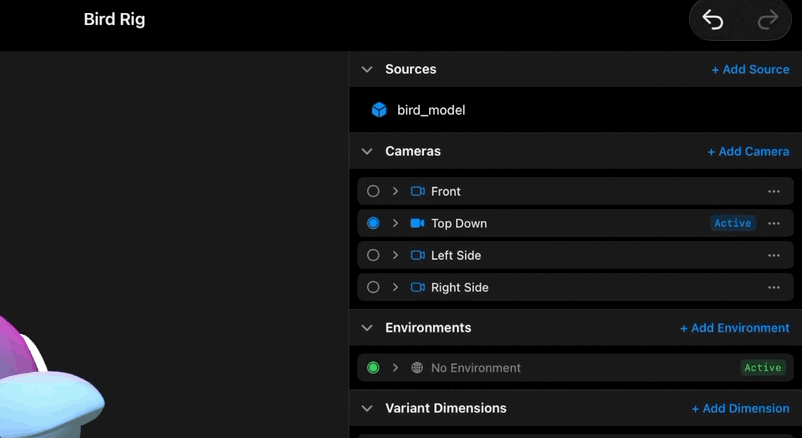Open the Top Down camera more options
Viewport: 802px width, 438px height.
tap(774, 223)
